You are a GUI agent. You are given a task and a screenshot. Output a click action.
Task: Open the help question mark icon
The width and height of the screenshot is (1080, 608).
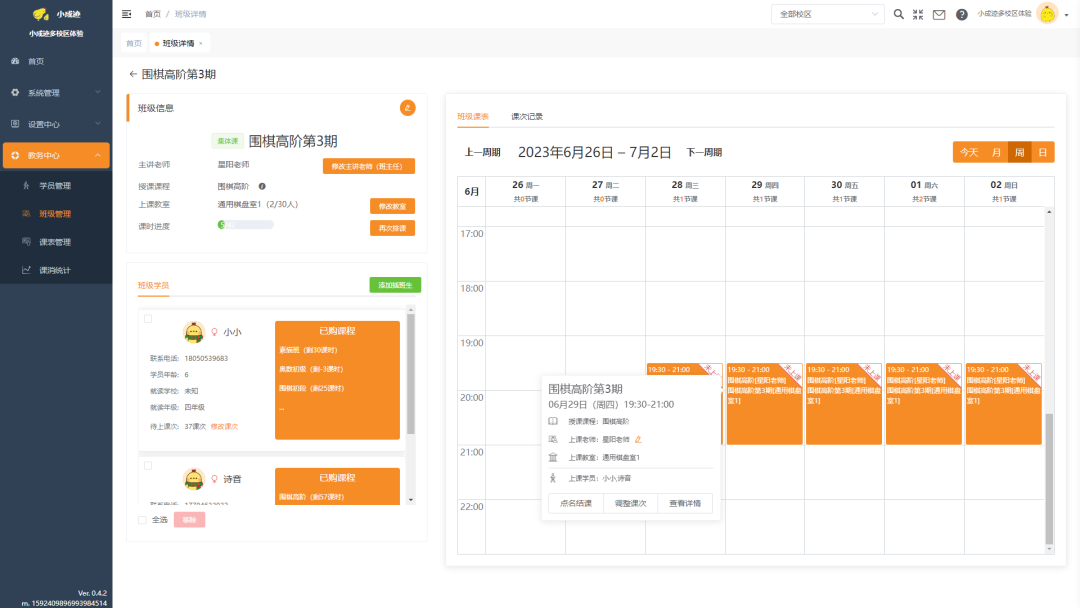coord(962,14)
